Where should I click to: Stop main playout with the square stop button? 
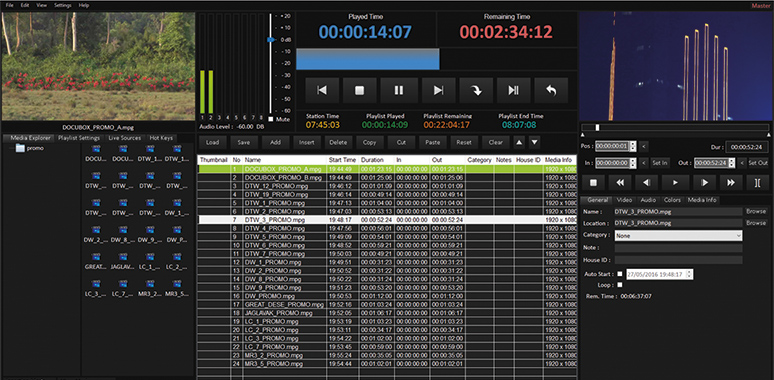point(360,90)
